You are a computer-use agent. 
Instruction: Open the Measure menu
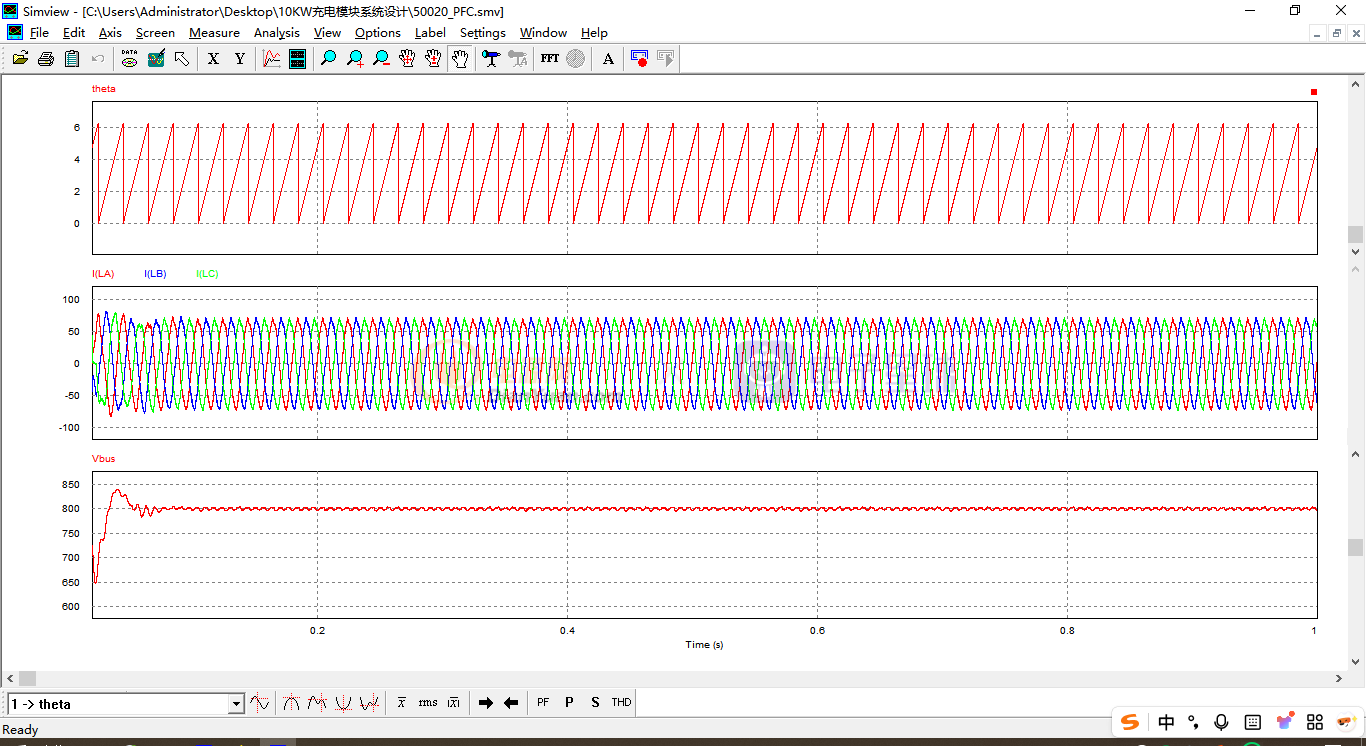coord(214,33)
